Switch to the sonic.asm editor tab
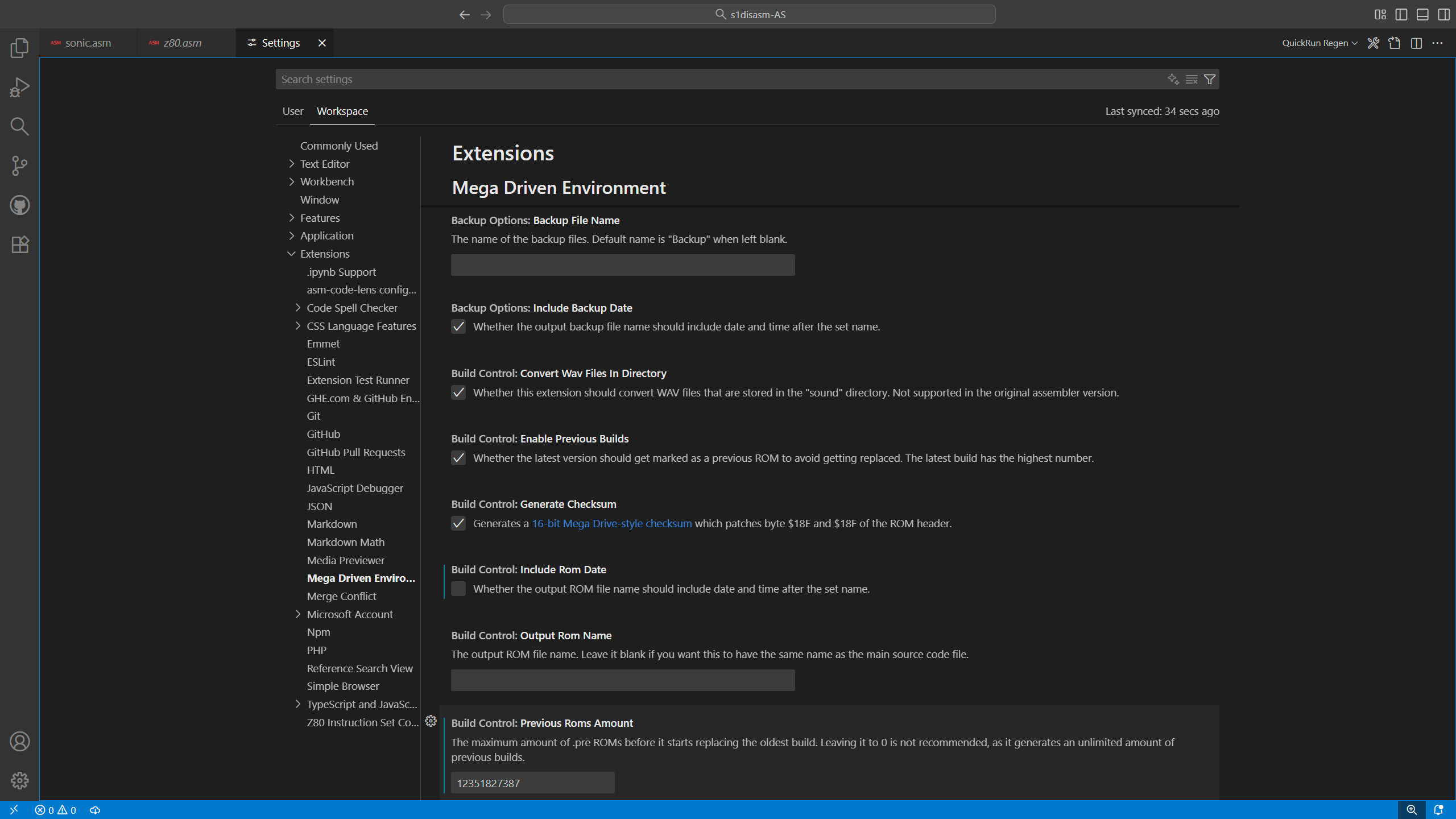Image resolution: width=1456 pixels, height=819 pixels. 88,43
